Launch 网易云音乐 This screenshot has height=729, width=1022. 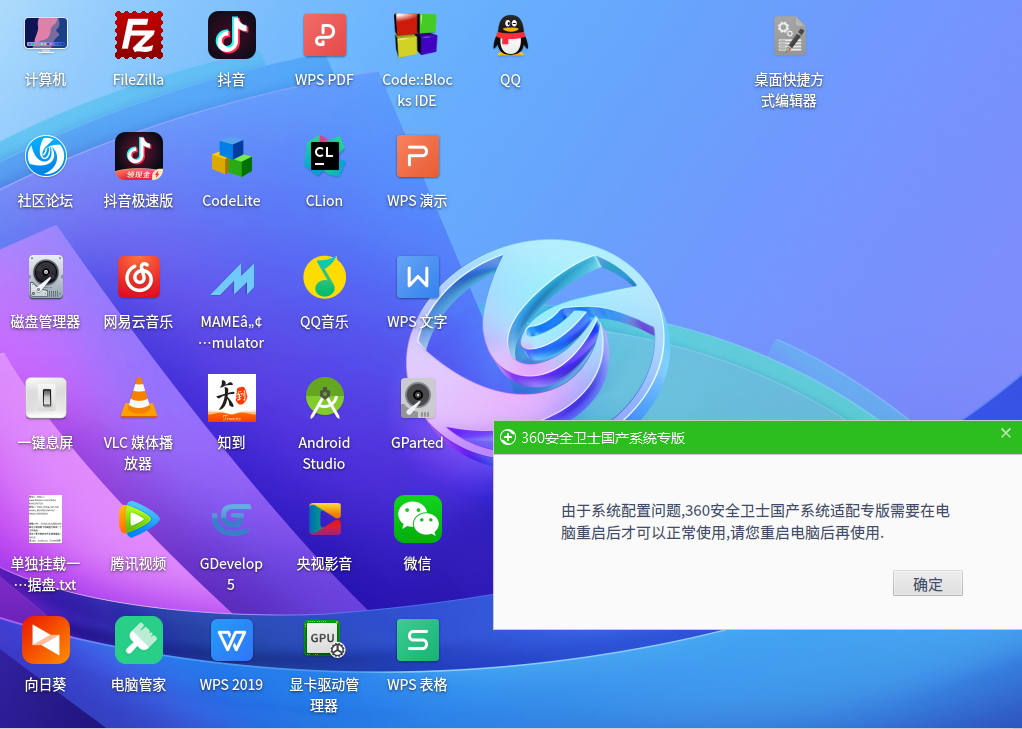[x=138, y=277]
